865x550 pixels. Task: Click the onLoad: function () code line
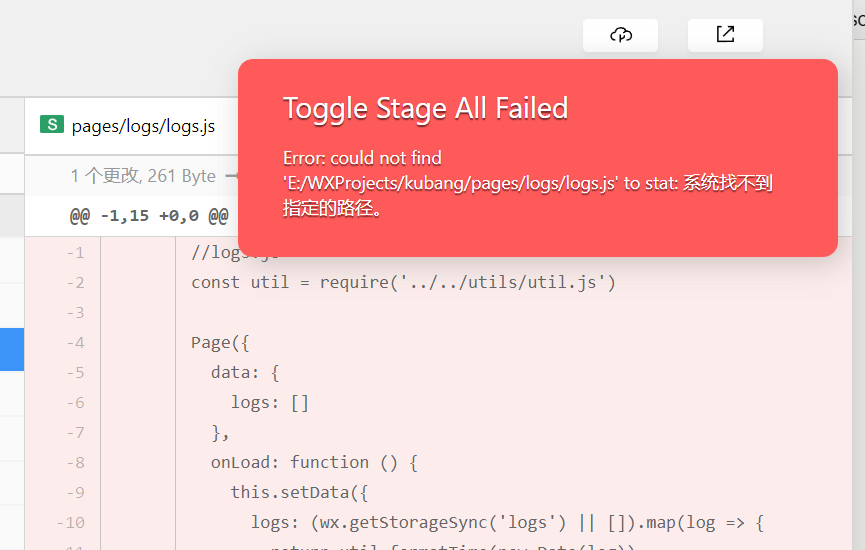pyautogui.click(x=313, y=462)
